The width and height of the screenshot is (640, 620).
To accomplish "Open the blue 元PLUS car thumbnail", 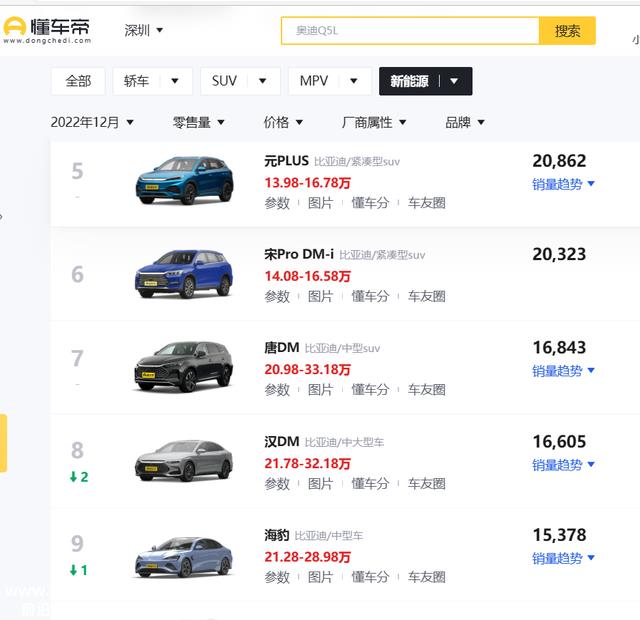I will pos(184,180).
